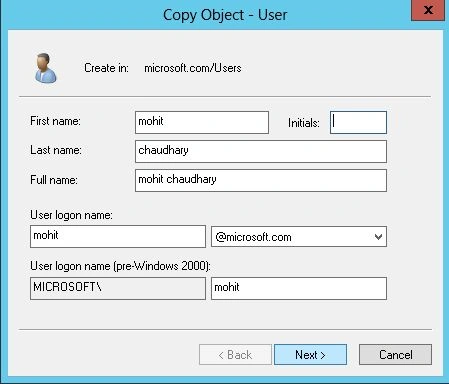The width and height of the screenshot is (449, 384).
Task: Select the Last name field with chaudhary
Action: point(261,151)
